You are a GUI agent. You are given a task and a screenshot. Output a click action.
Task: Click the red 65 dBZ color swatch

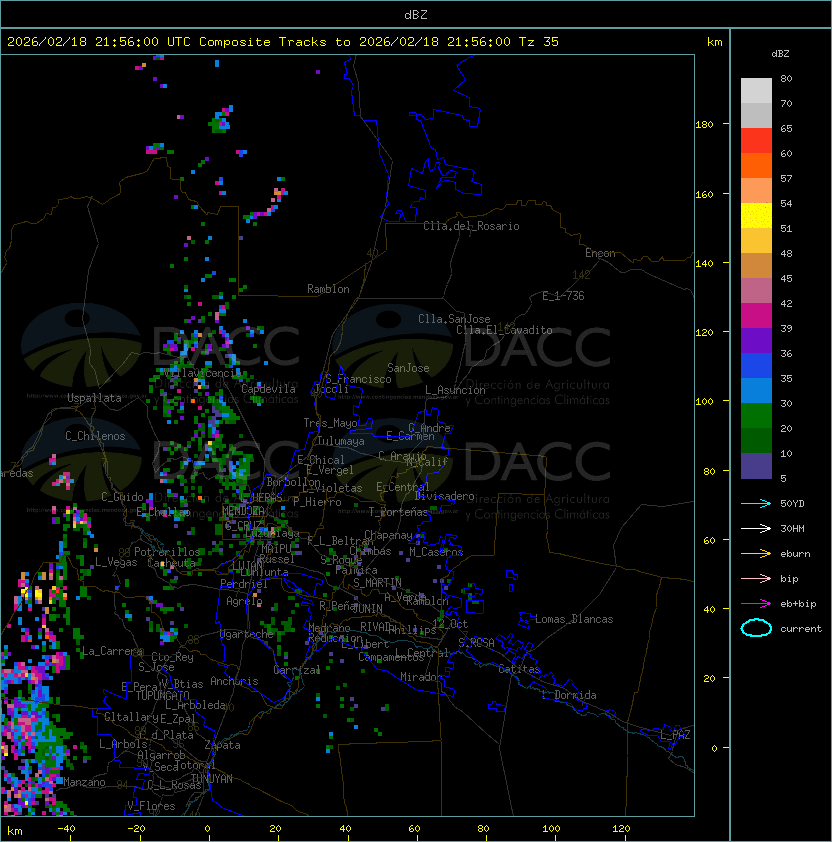(x=756, y=141)
